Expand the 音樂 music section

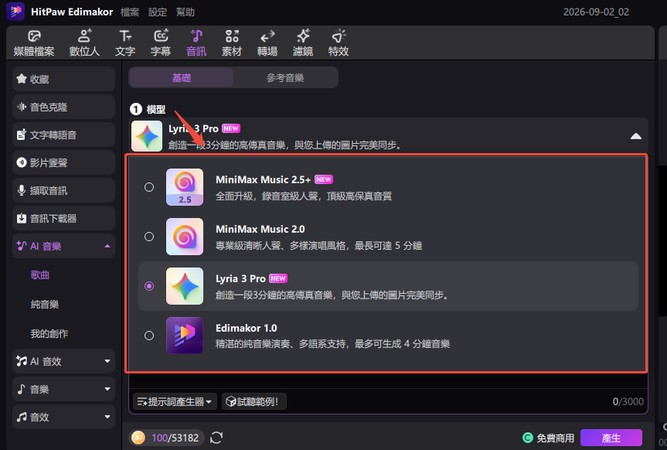pyautogui.click(x=107, y=389)
